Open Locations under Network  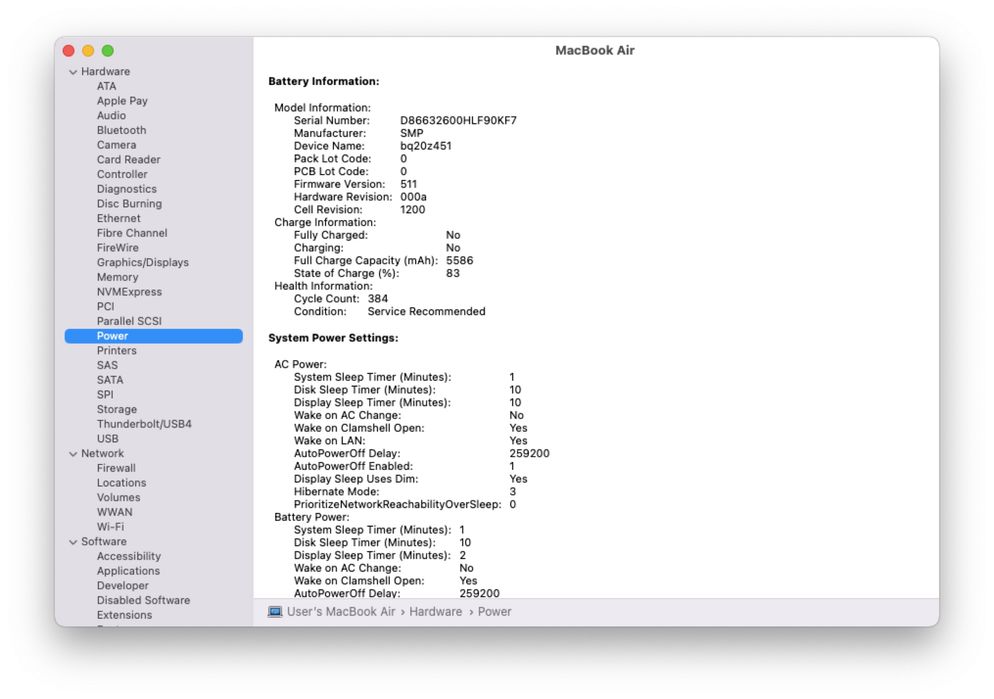coord(121,482)
